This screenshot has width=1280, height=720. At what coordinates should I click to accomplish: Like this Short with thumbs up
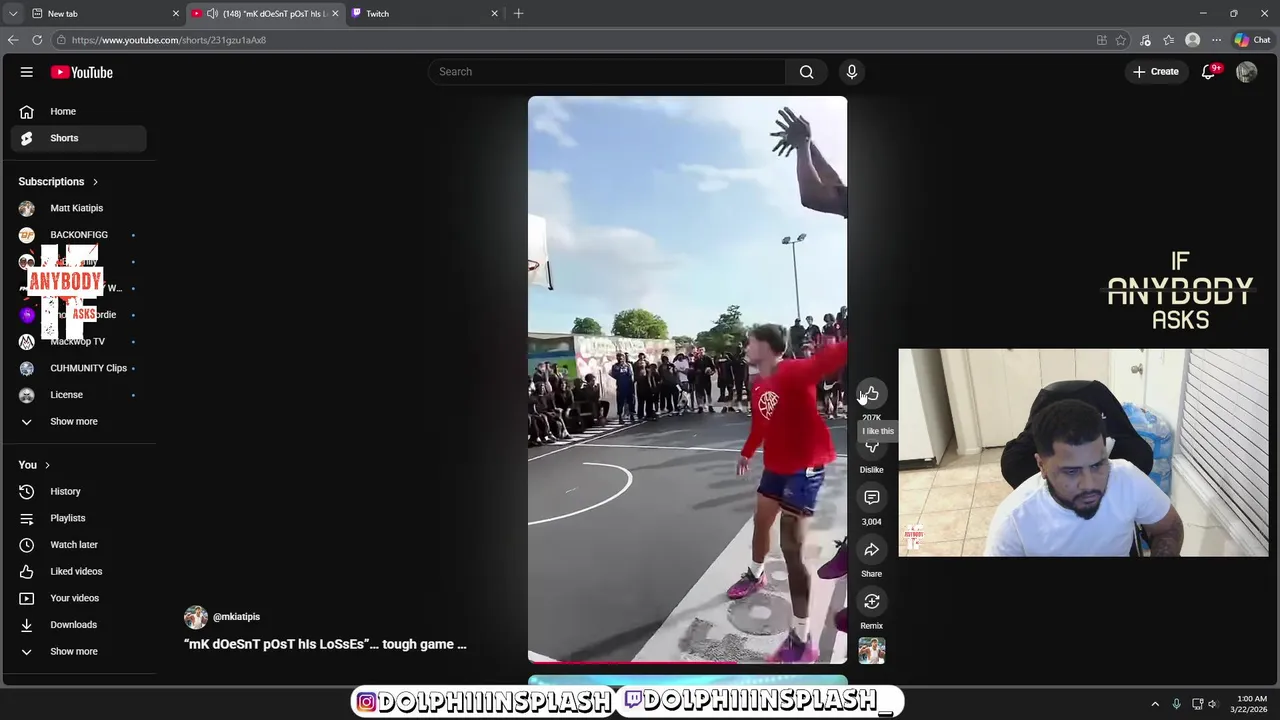[871, 394]
